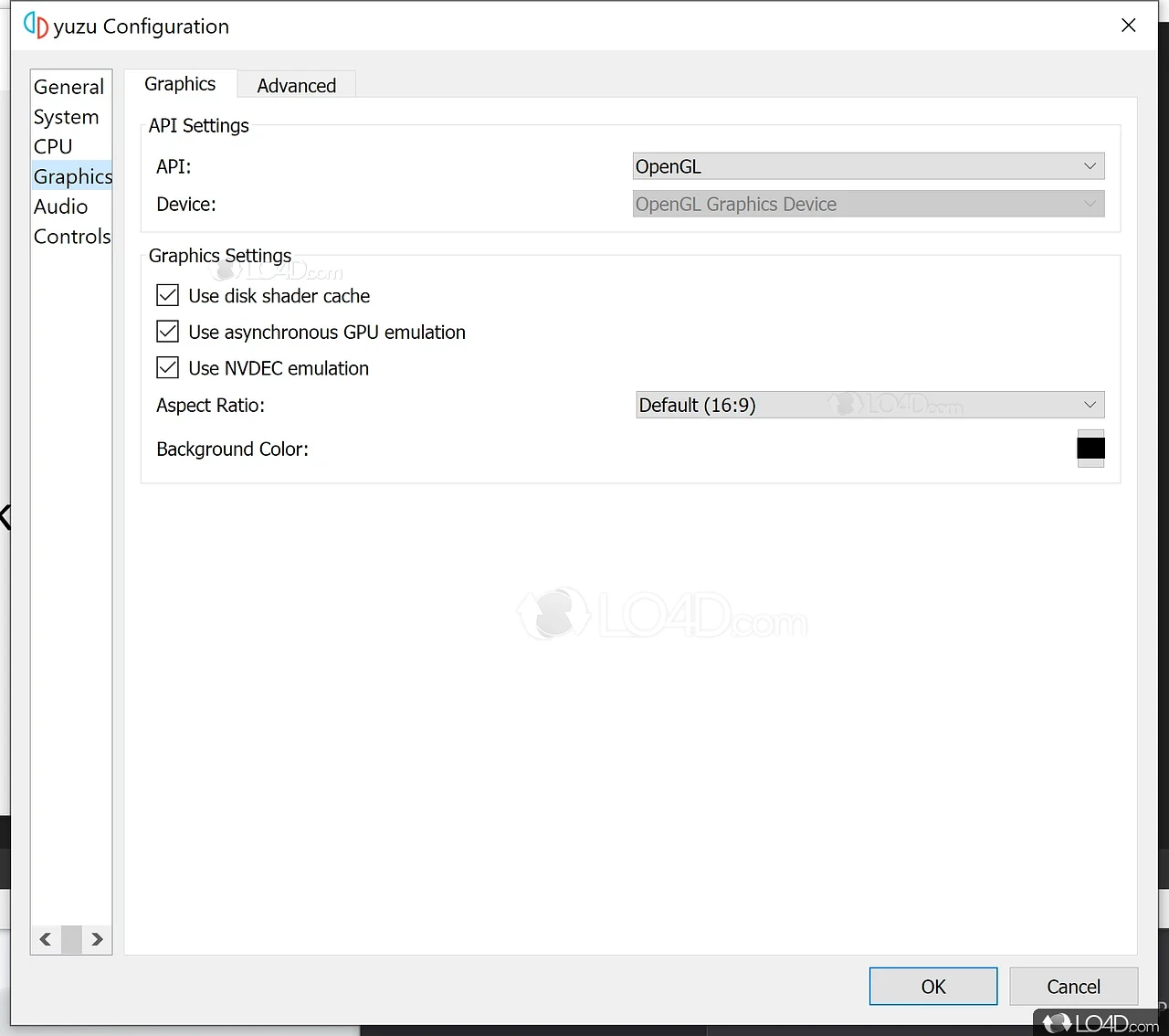Screen dimensions: 1169x1036
Task: Click the category list horizontal scrollbar thumb
Action: click(x=71, y=939)
